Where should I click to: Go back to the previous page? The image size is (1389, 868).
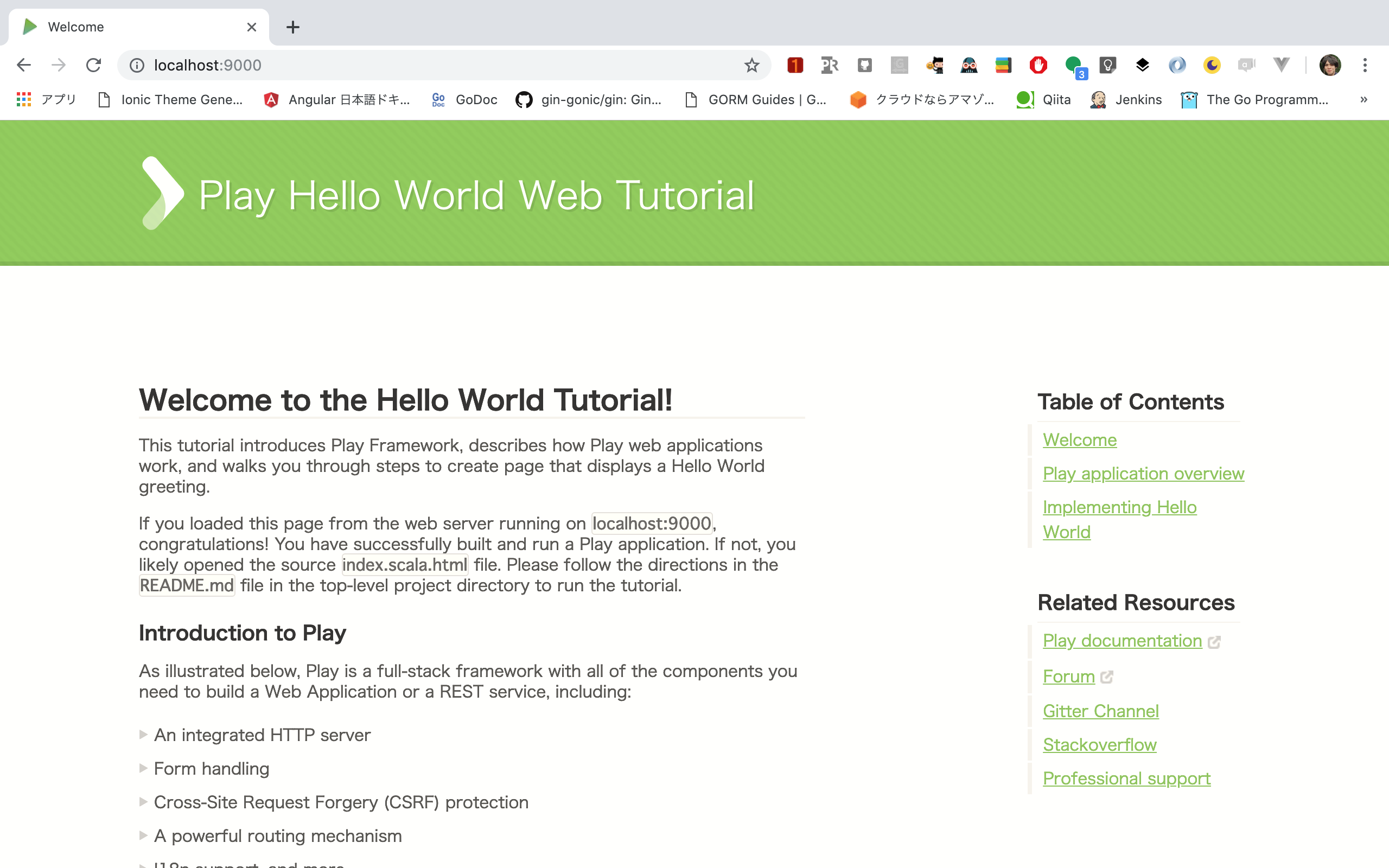(23, 65)
